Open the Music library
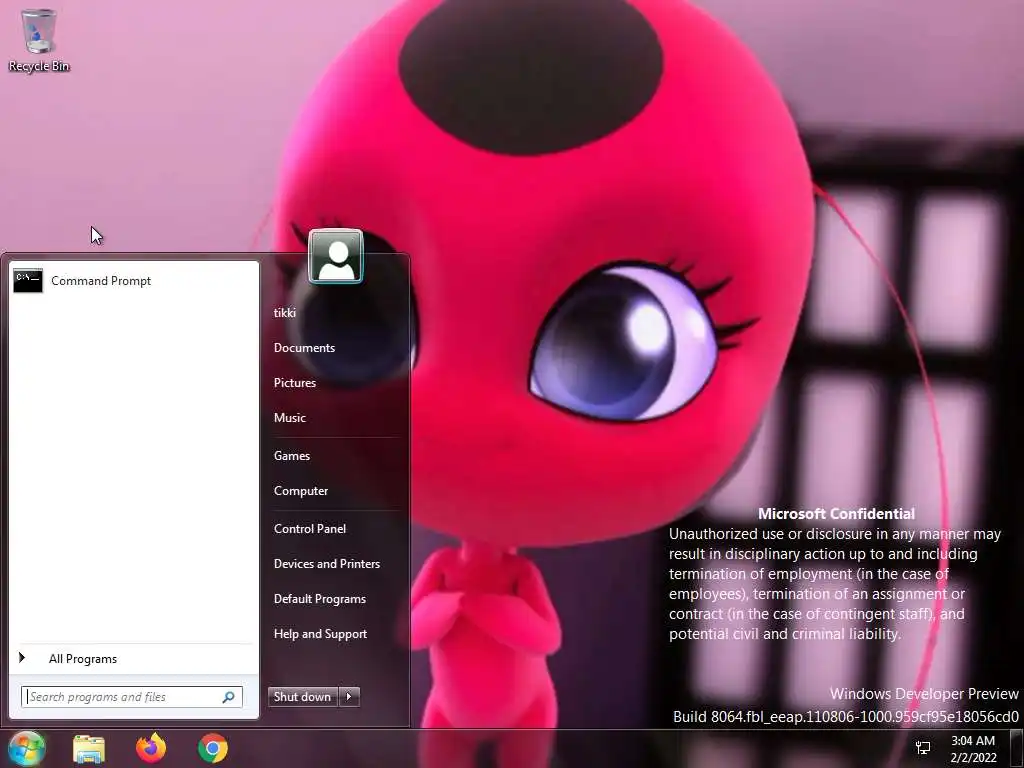Screen dimensions: 1024x768 click(x=290, y=418)
